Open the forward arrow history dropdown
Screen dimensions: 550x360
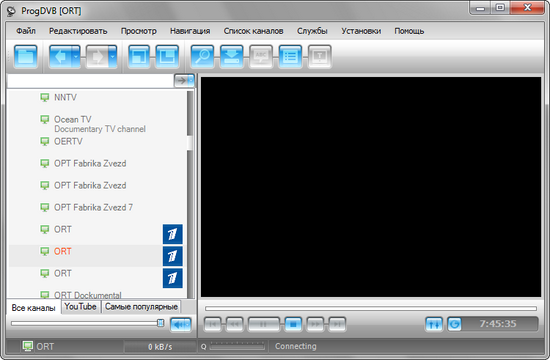coord(113,56)
